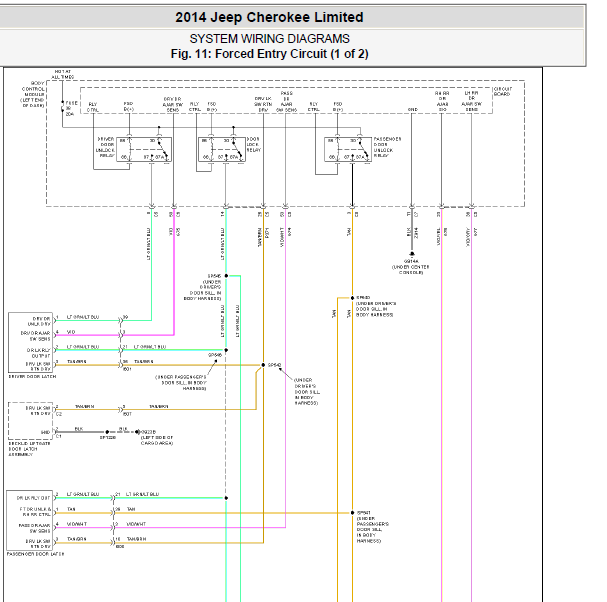
Task: Click the '2014 Jeep Cherokee Limited' title
Action: pyautogui.click(x=269, y=17)
